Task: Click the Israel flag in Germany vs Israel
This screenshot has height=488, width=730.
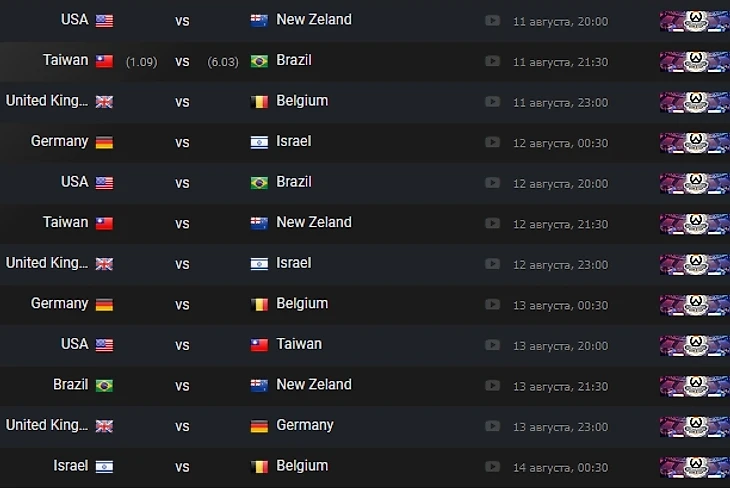Action: pyautogui.click(x=259, y=142)
